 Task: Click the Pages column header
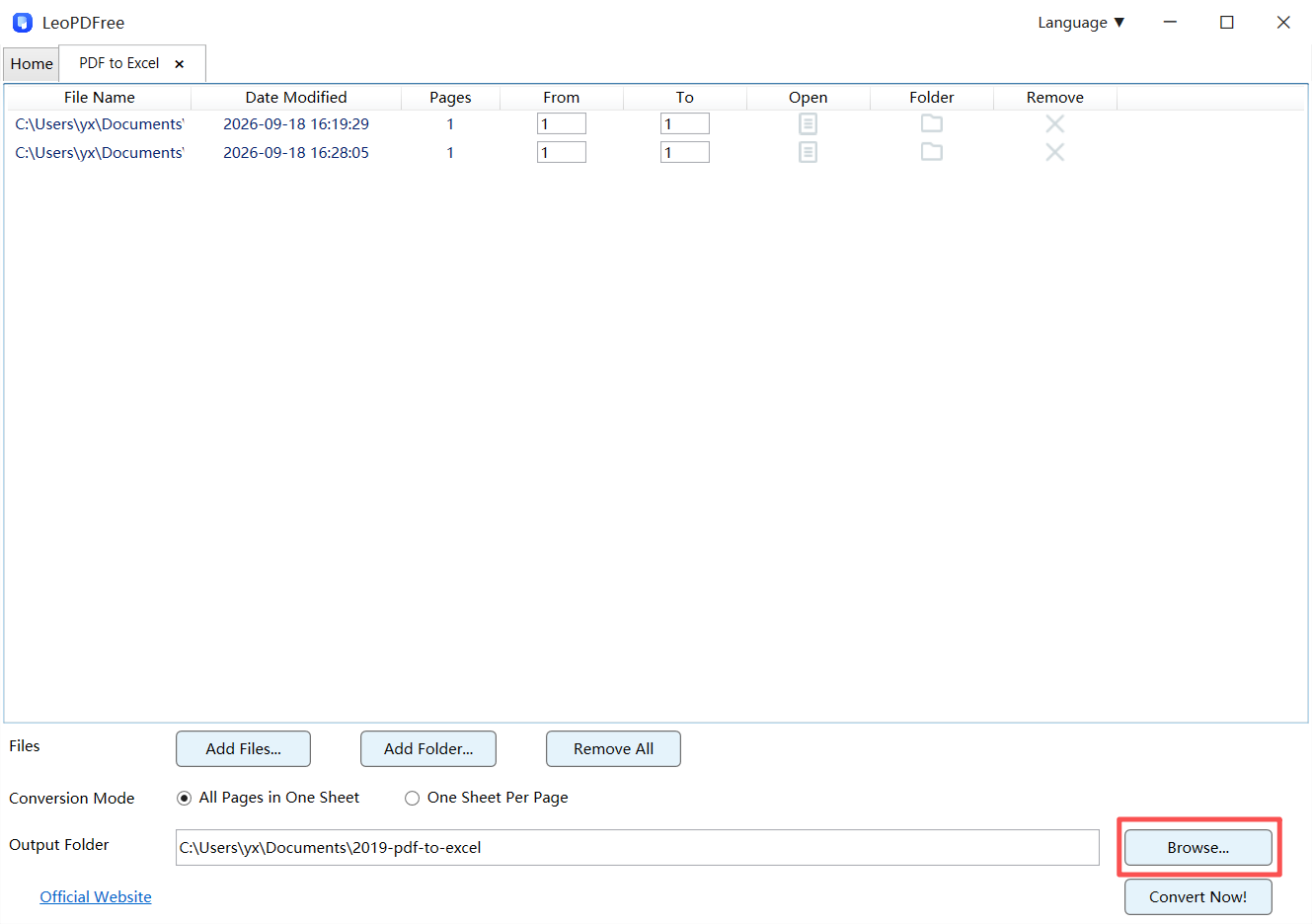pos(450,97)
